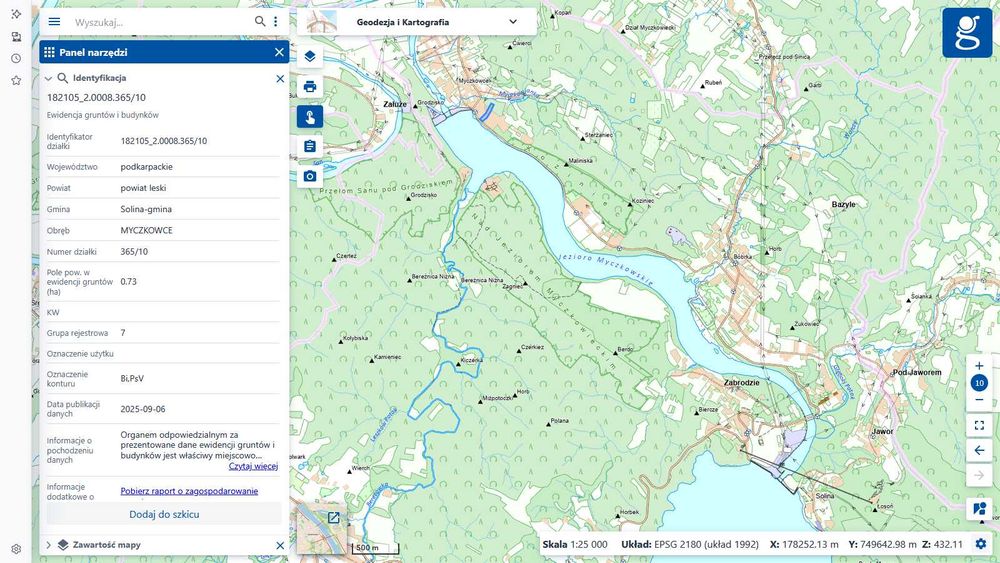Click the Zawartość mapy layers icon

[62, 545]
